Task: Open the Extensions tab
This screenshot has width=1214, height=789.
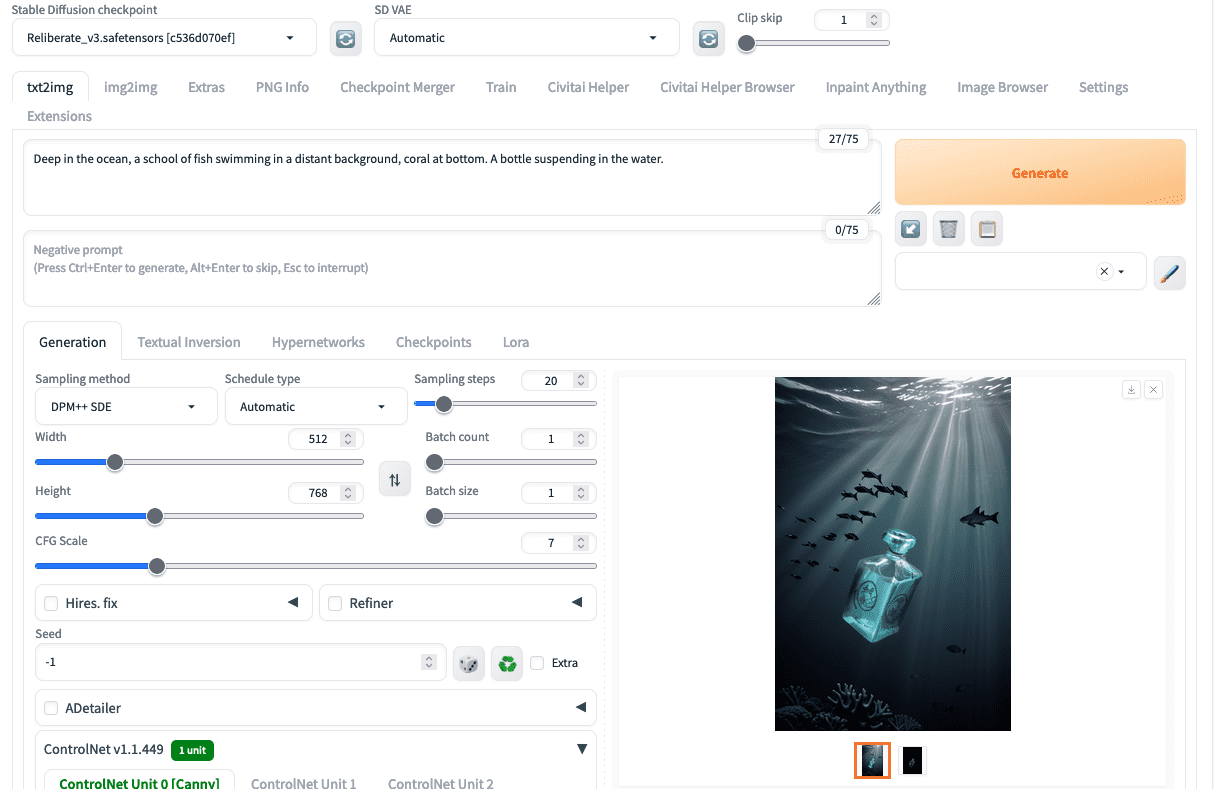Action: tap(59, 116)
